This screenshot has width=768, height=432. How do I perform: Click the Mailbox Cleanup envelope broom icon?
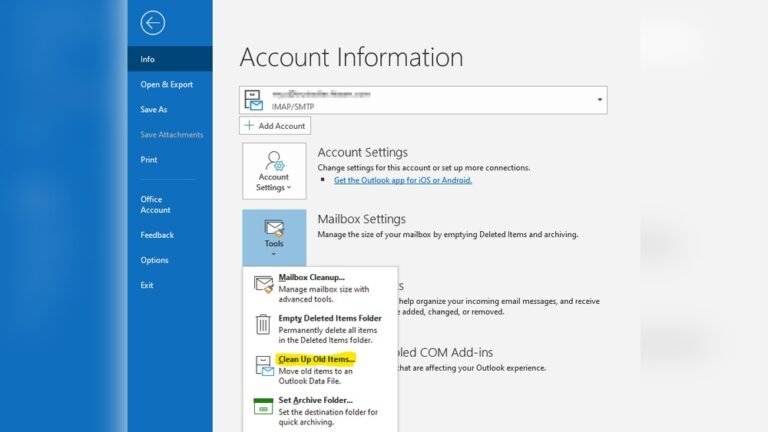click(x=264, y=285)
